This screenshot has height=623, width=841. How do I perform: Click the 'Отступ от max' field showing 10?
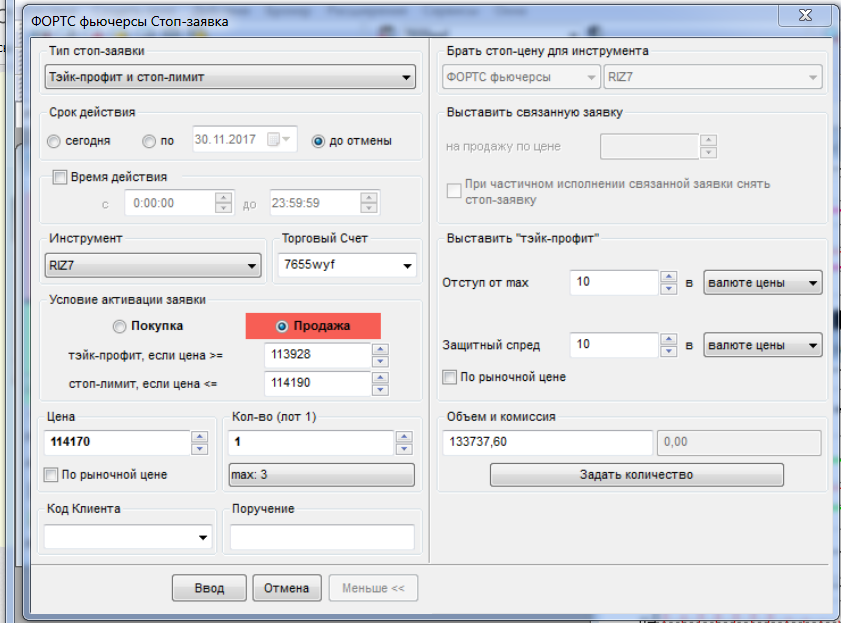(x=614, y=283)
